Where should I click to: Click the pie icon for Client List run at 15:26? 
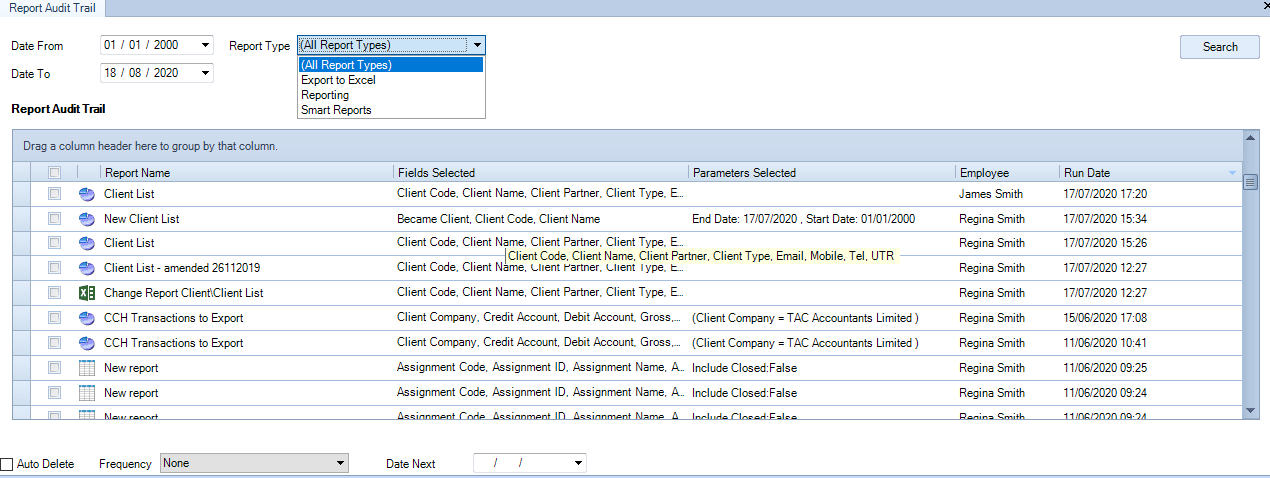(87, 243)
